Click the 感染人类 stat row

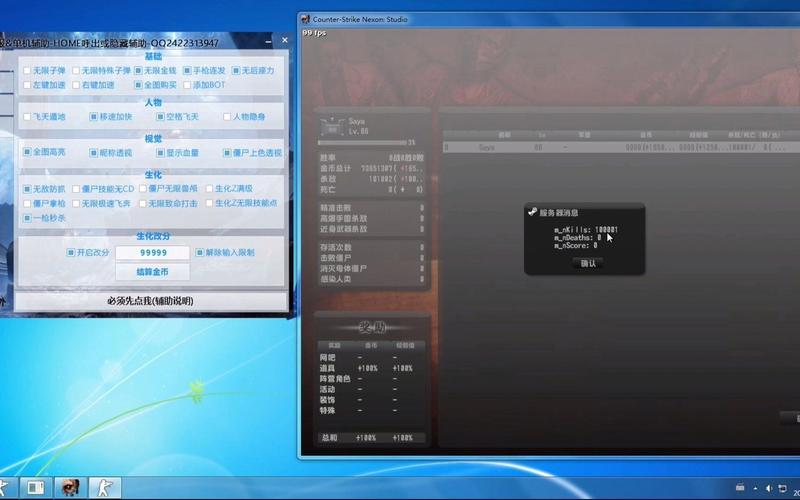[372, 279]
